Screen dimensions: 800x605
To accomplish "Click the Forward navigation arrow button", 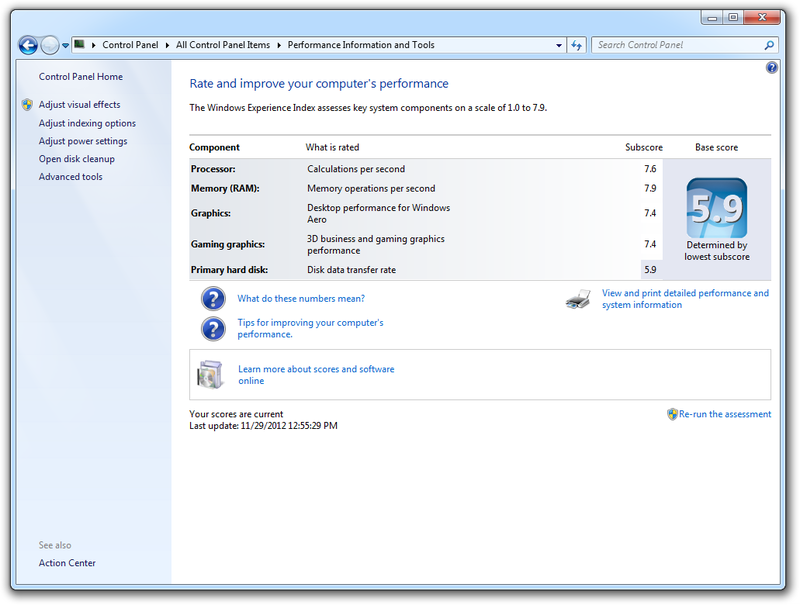I will coord(49,45).
